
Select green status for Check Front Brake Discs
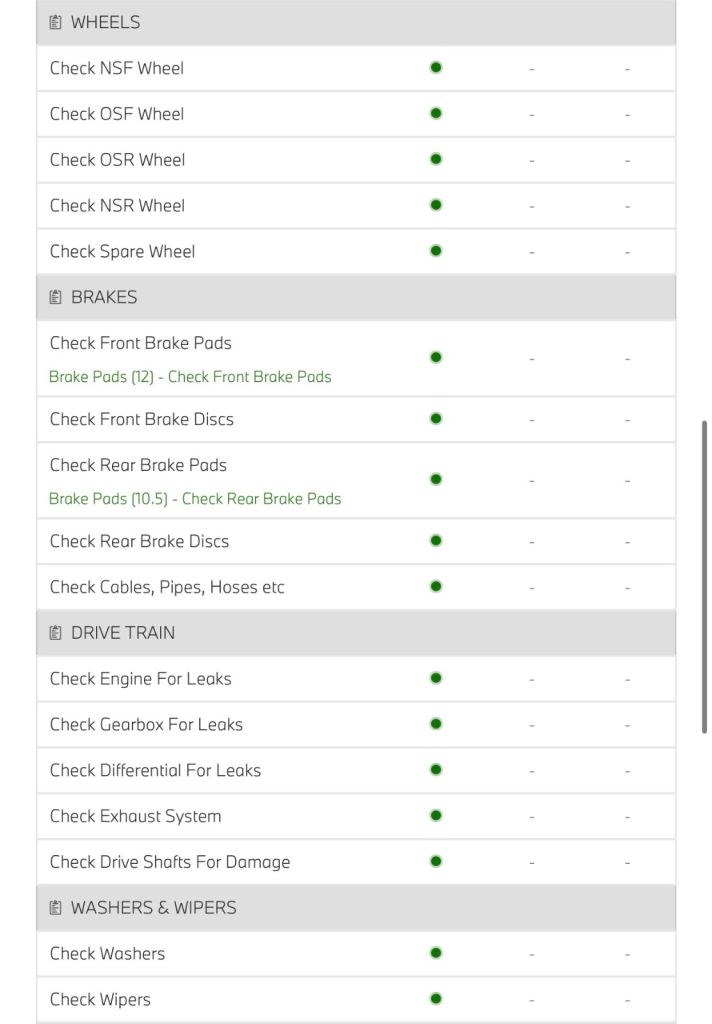(x=436, y=419)
